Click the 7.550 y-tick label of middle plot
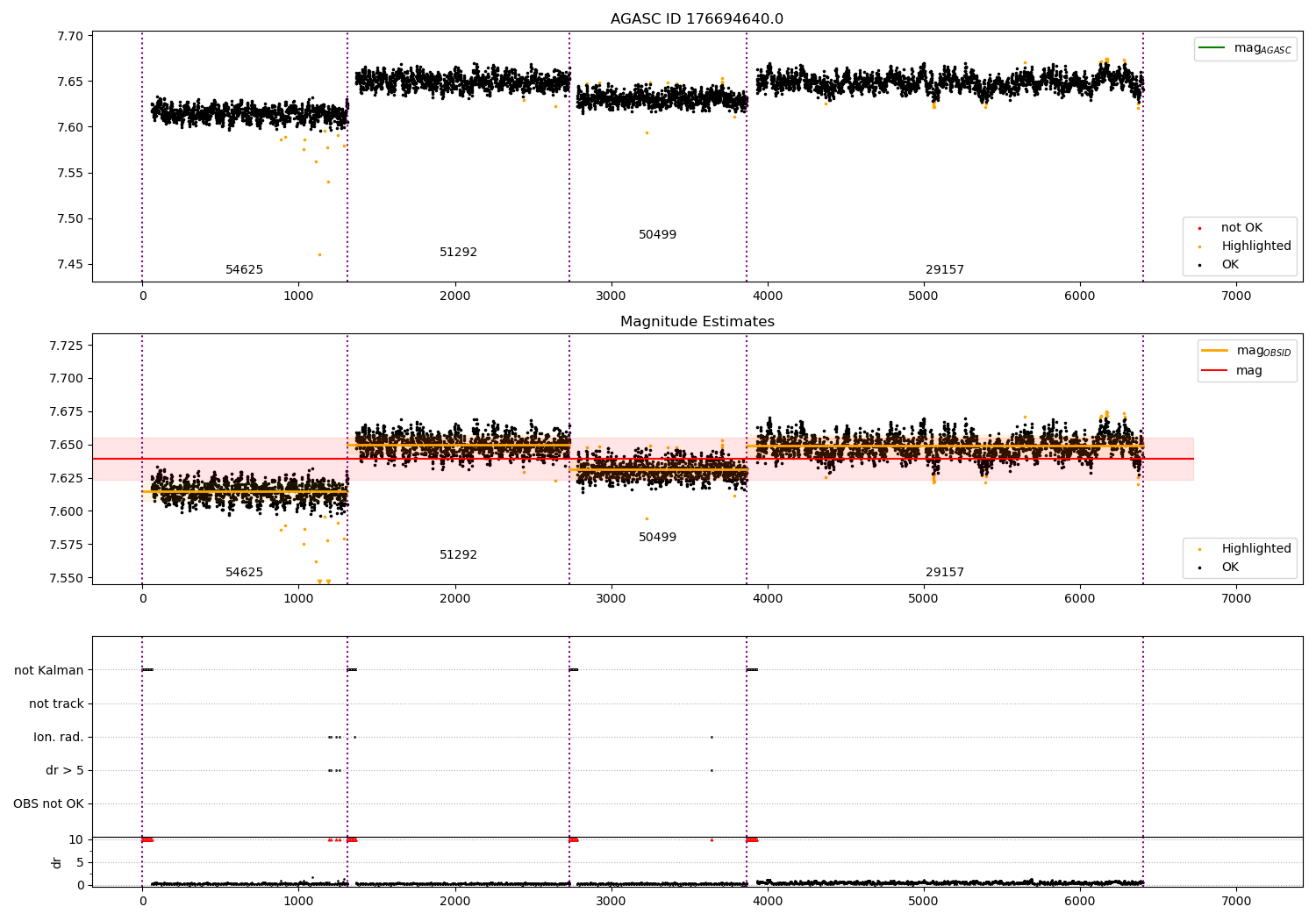 click(67, 578)
